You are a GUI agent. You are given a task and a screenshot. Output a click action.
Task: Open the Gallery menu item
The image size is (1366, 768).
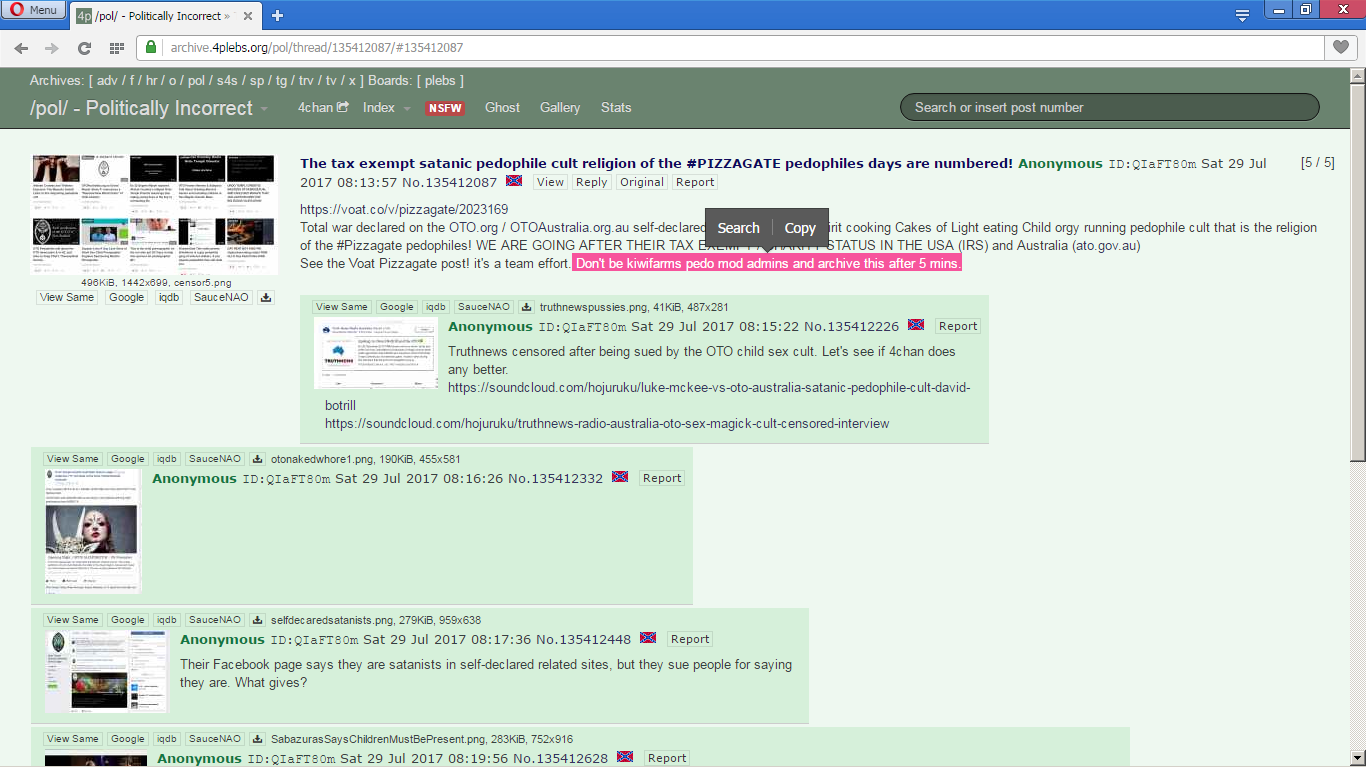(560, 107)
